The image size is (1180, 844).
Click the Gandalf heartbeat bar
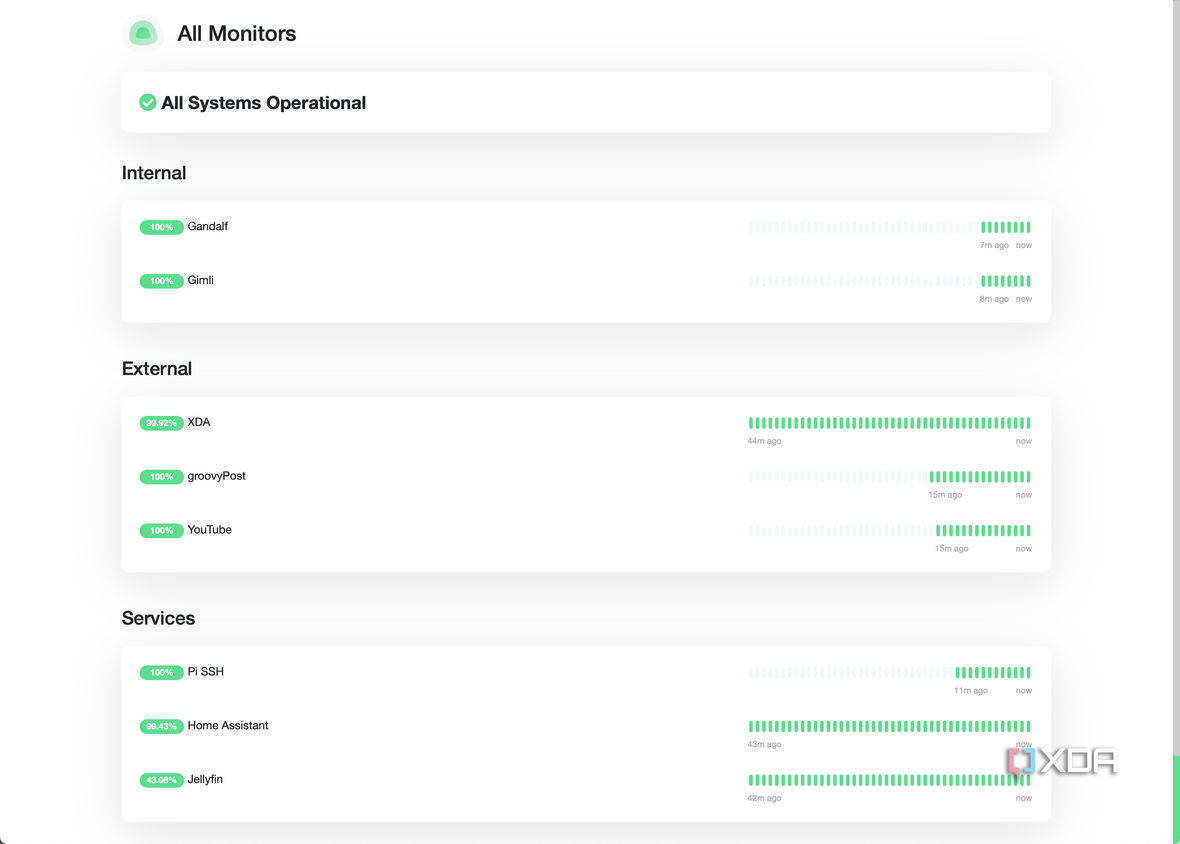coord(890,227)
